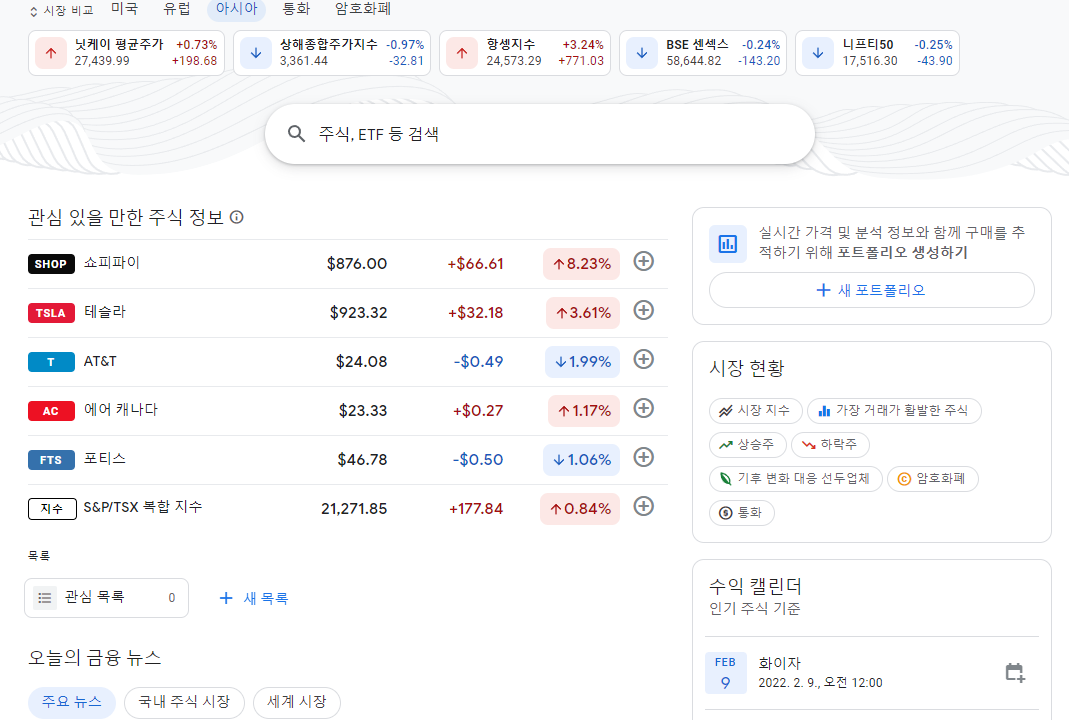Open the 통화 chip in 시장 현황
This screenshot has width=1069, height=720.
click(x=741, y=513)
